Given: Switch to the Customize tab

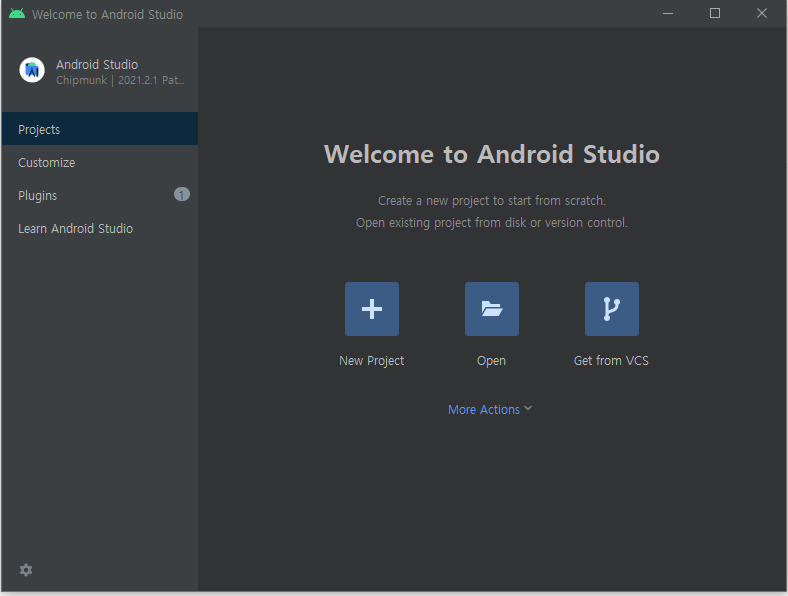Looking at the screenshot, I should (100, 162).
